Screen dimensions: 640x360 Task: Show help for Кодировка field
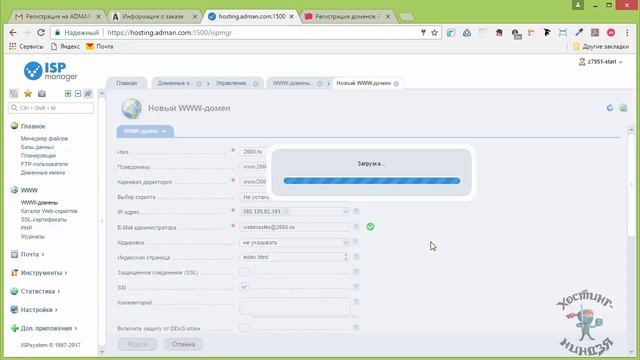tap(356, 242)
